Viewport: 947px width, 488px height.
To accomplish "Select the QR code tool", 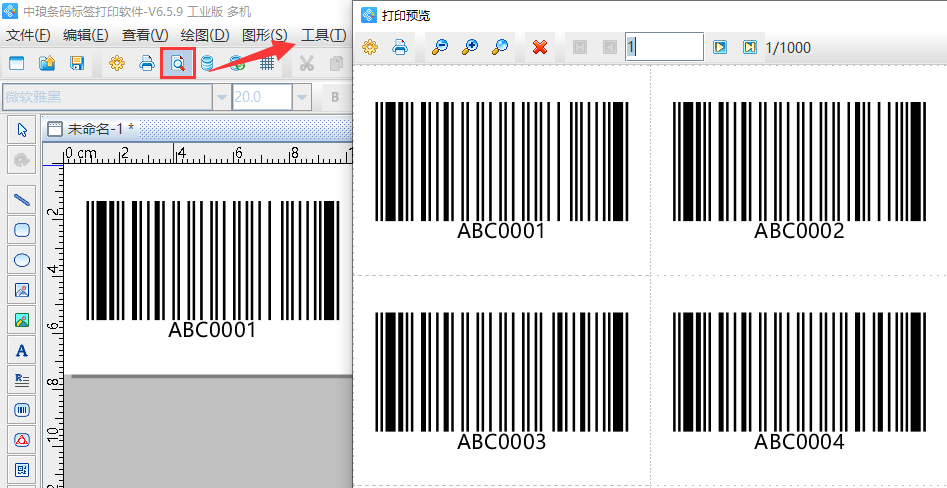I will point(22,469).
